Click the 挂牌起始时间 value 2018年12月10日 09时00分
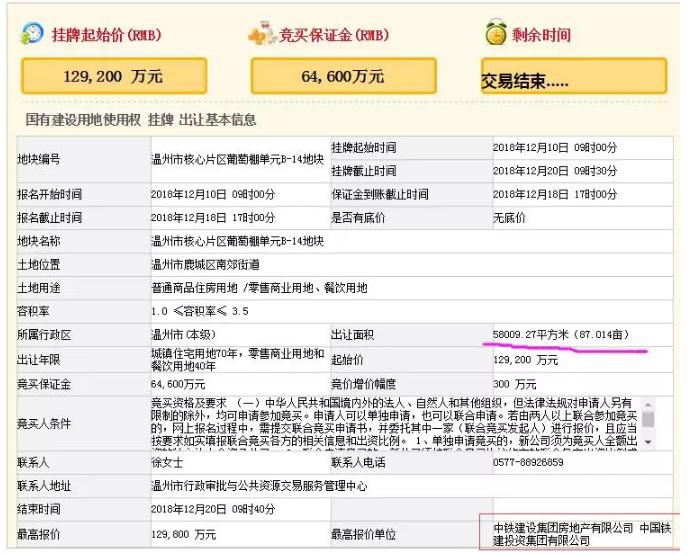 click(x=554, y=147)
